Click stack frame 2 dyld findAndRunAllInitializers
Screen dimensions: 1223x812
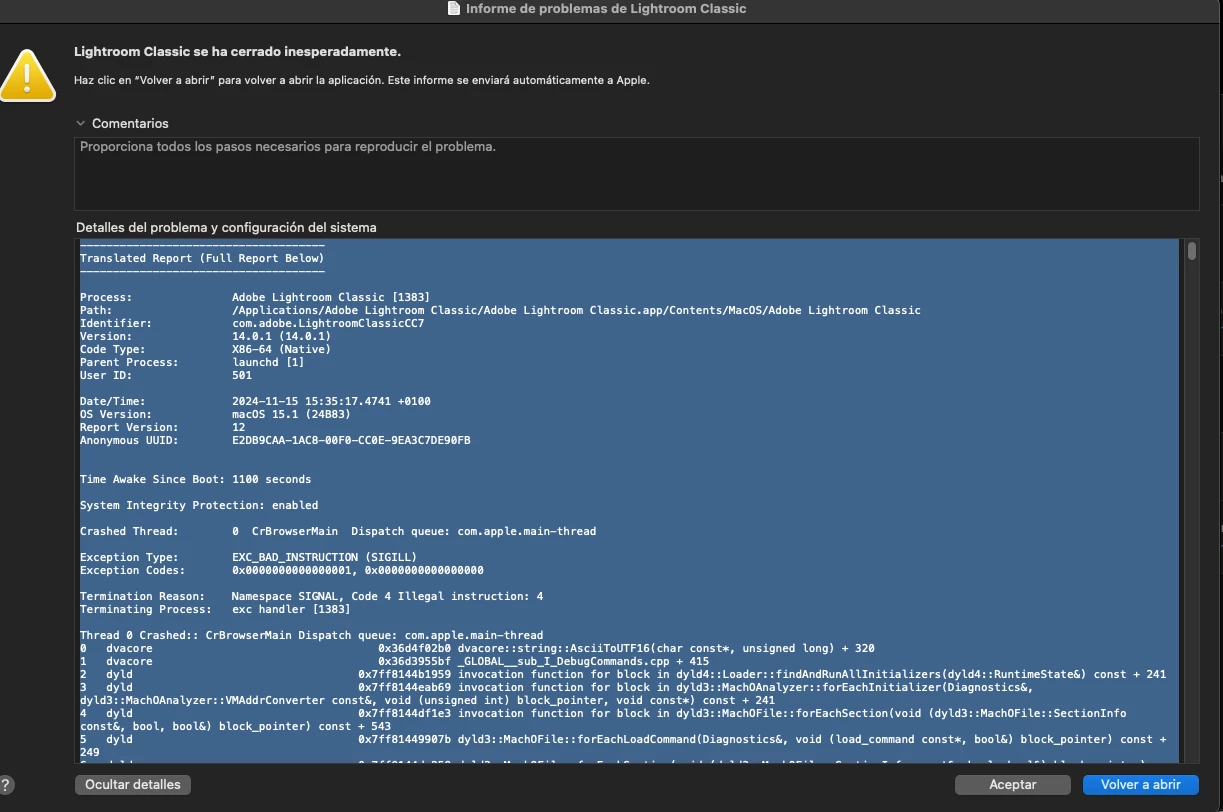tap(623, 674)
